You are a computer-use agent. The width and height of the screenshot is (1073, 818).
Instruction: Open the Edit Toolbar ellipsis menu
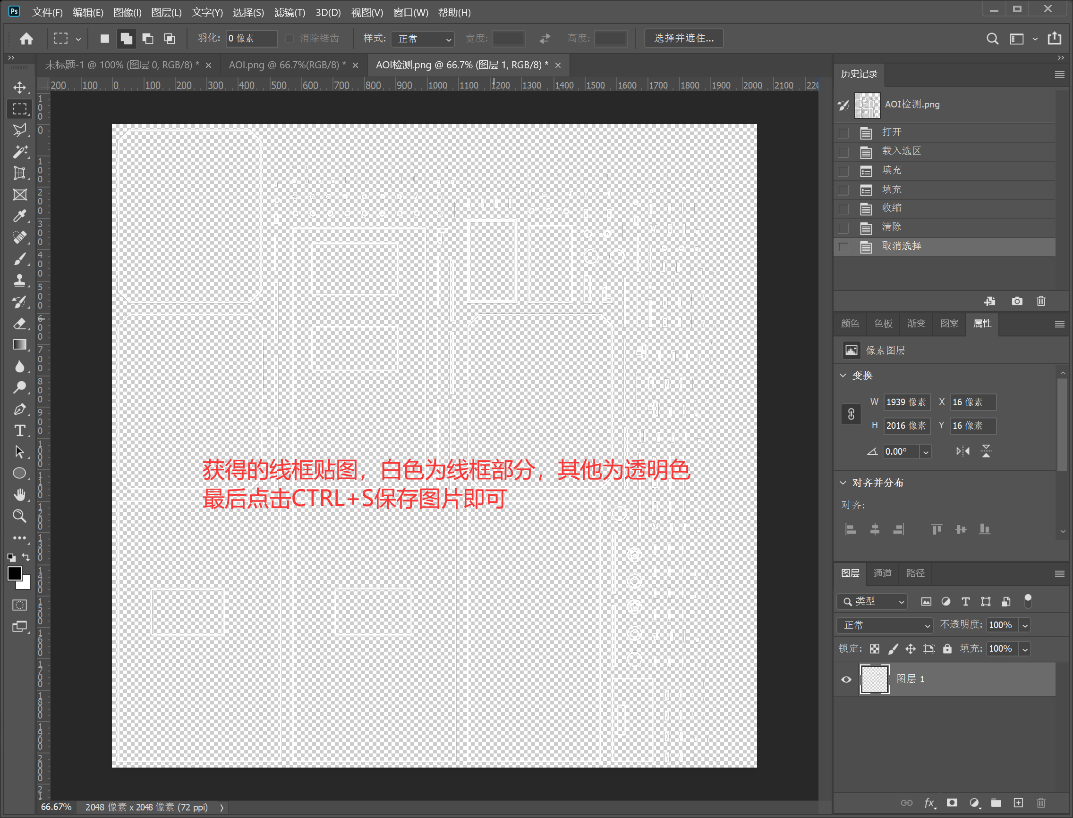(20, 537)
